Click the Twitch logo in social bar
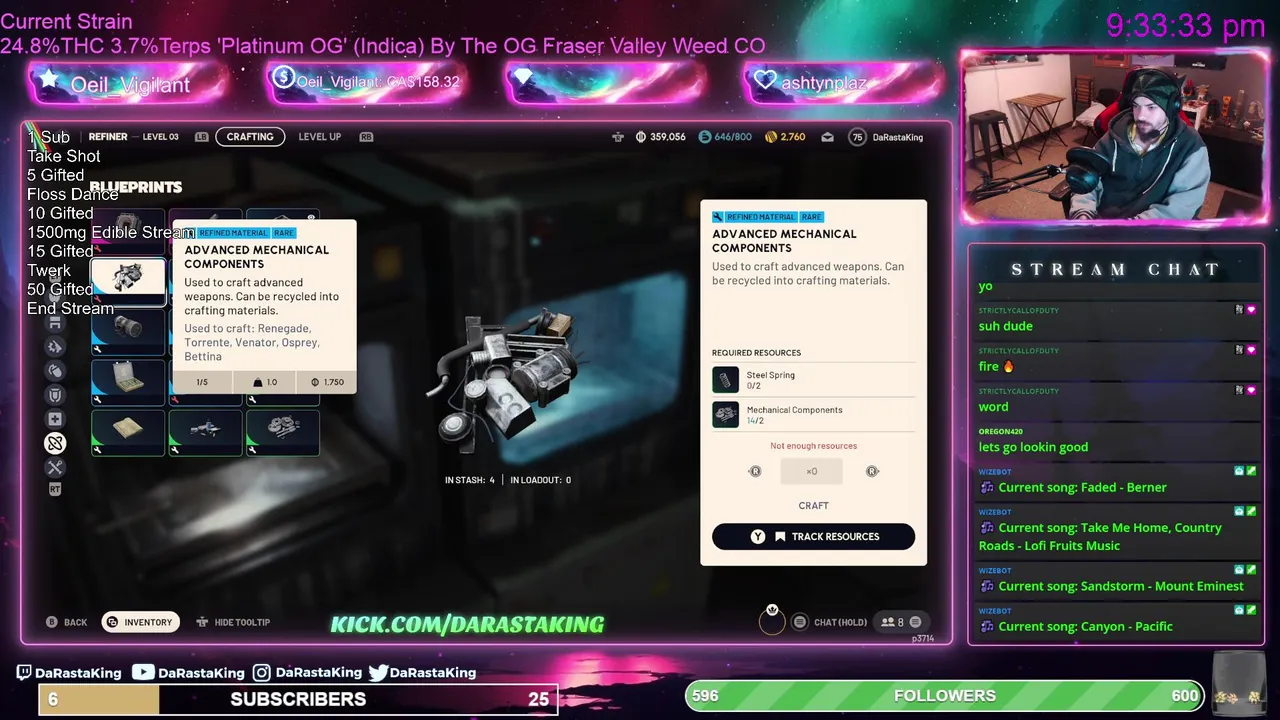The height and width of the screenshot is (720, 1280). point(25,673)
